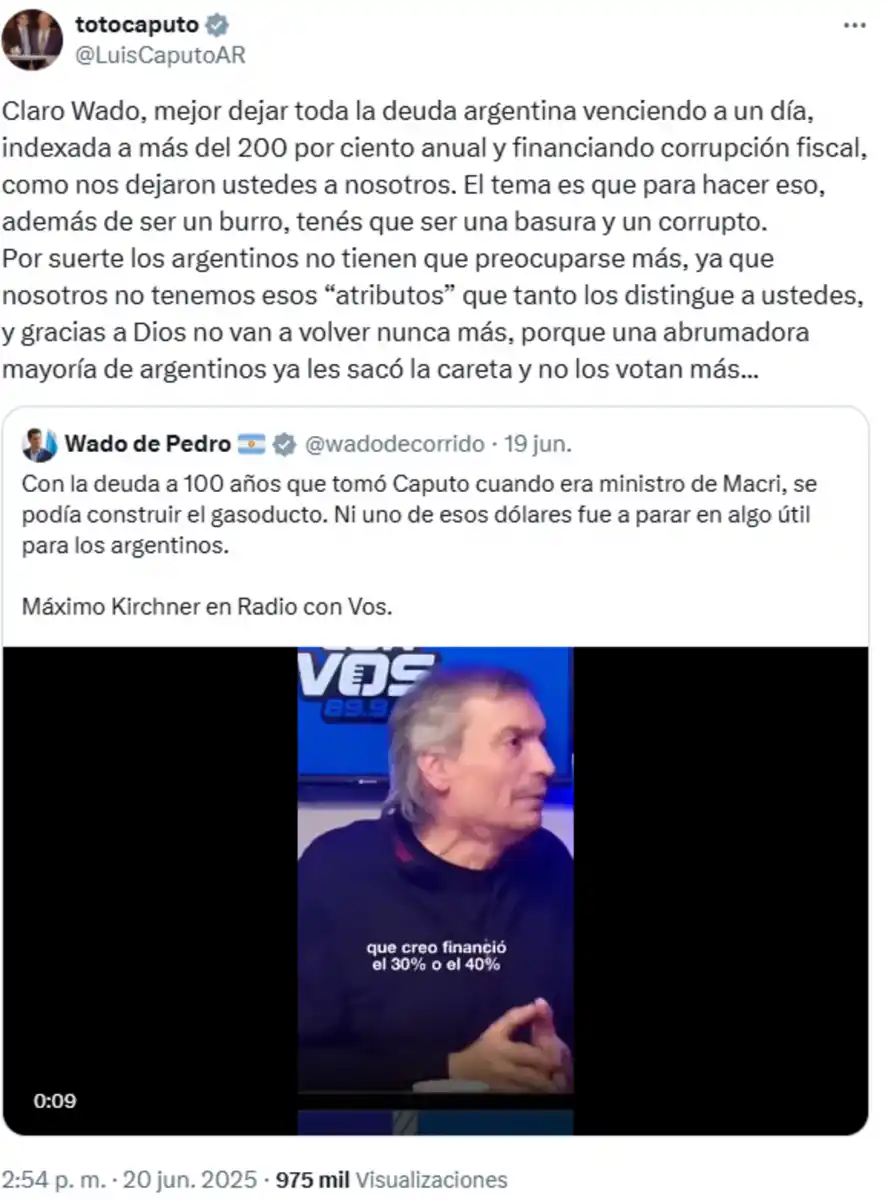Screen dimensions: 888x1200
Task: Click Wado de Pedro's verified badge
Action: tap(284, 443)
